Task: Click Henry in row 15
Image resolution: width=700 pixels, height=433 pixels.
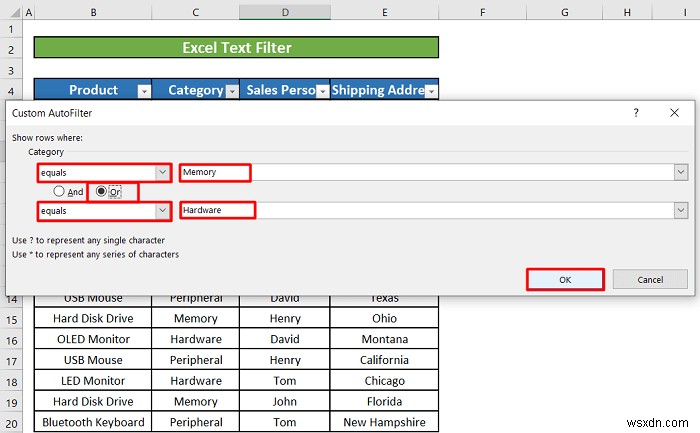Action: [x=285, y=318]
